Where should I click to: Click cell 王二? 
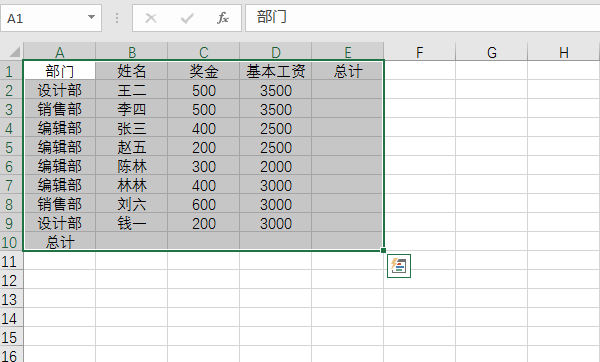click(x=131, y=90)
